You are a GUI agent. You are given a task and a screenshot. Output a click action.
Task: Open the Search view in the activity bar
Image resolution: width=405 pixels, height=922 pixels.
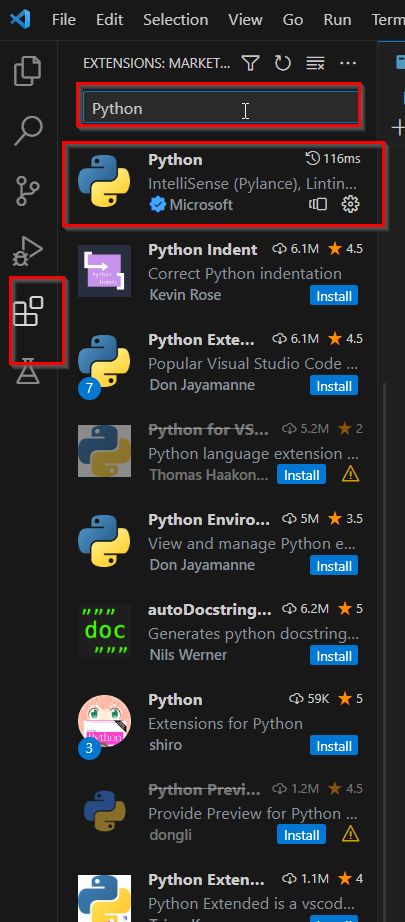[28, 131]
